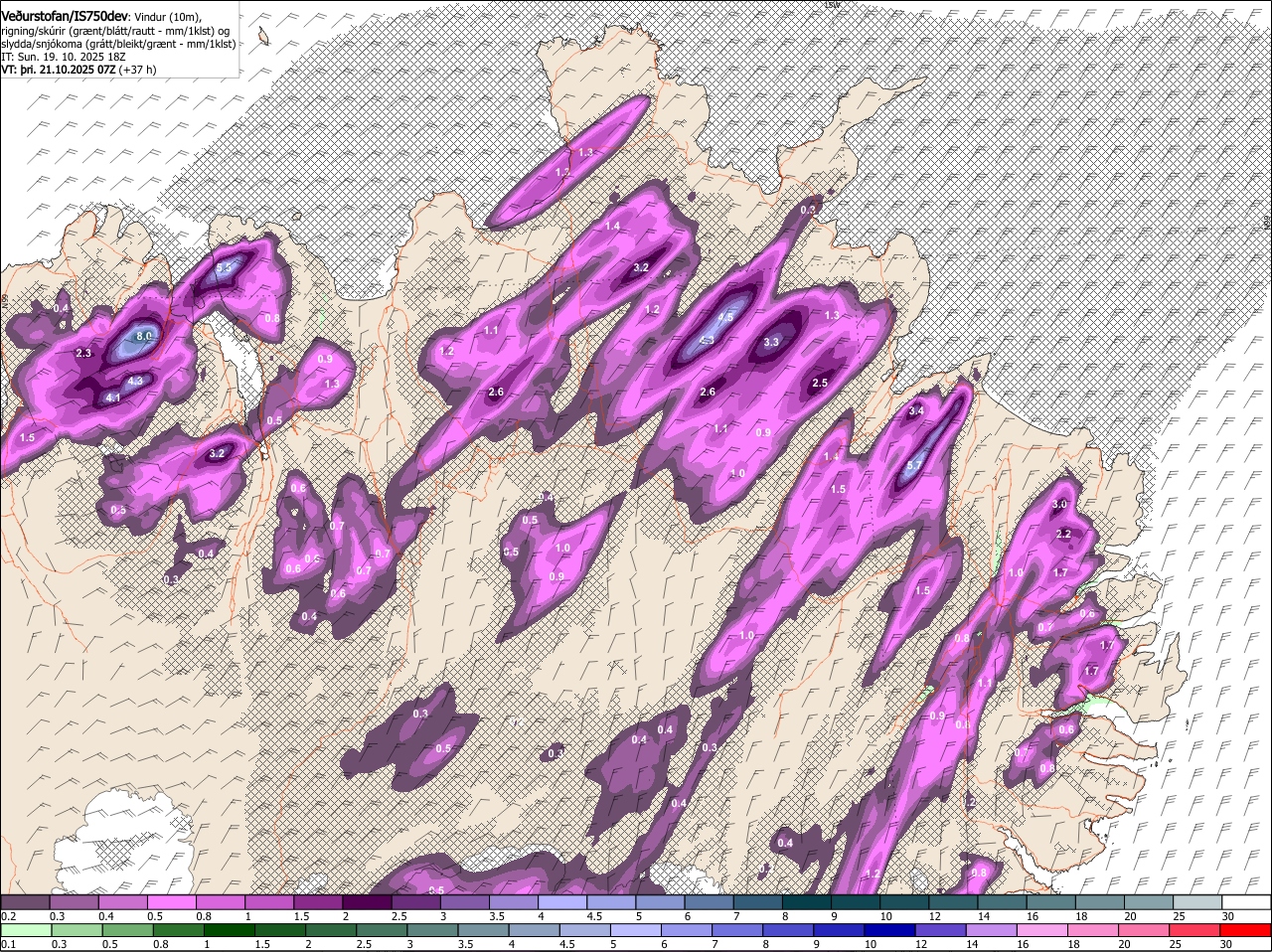Select the white swatch after 30 in top legend
The width and height of the screenshot is (1272, 952).
pos(1246,902)
